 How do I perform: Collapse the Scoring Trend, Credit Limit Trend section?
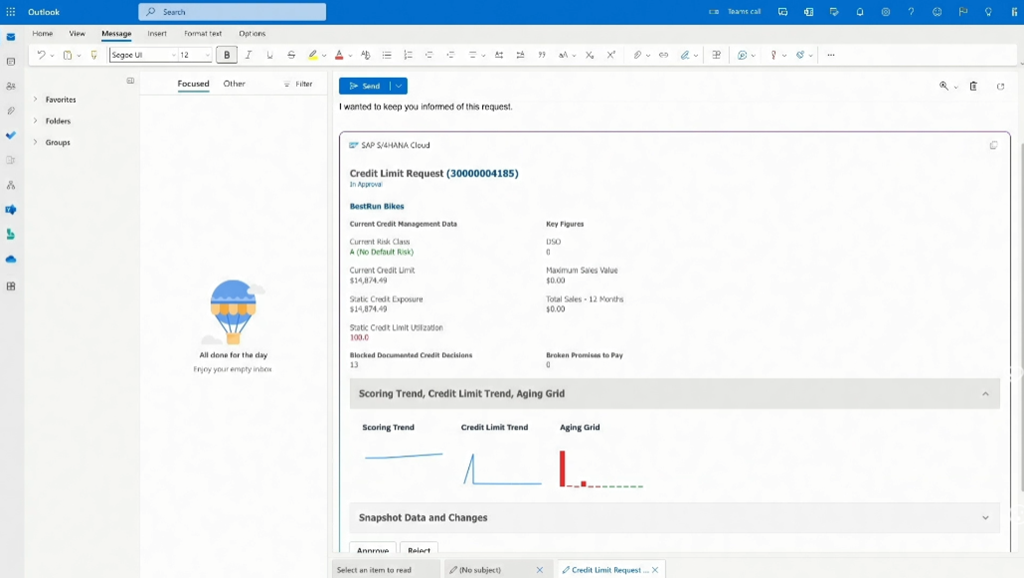[x=985, y=394]
